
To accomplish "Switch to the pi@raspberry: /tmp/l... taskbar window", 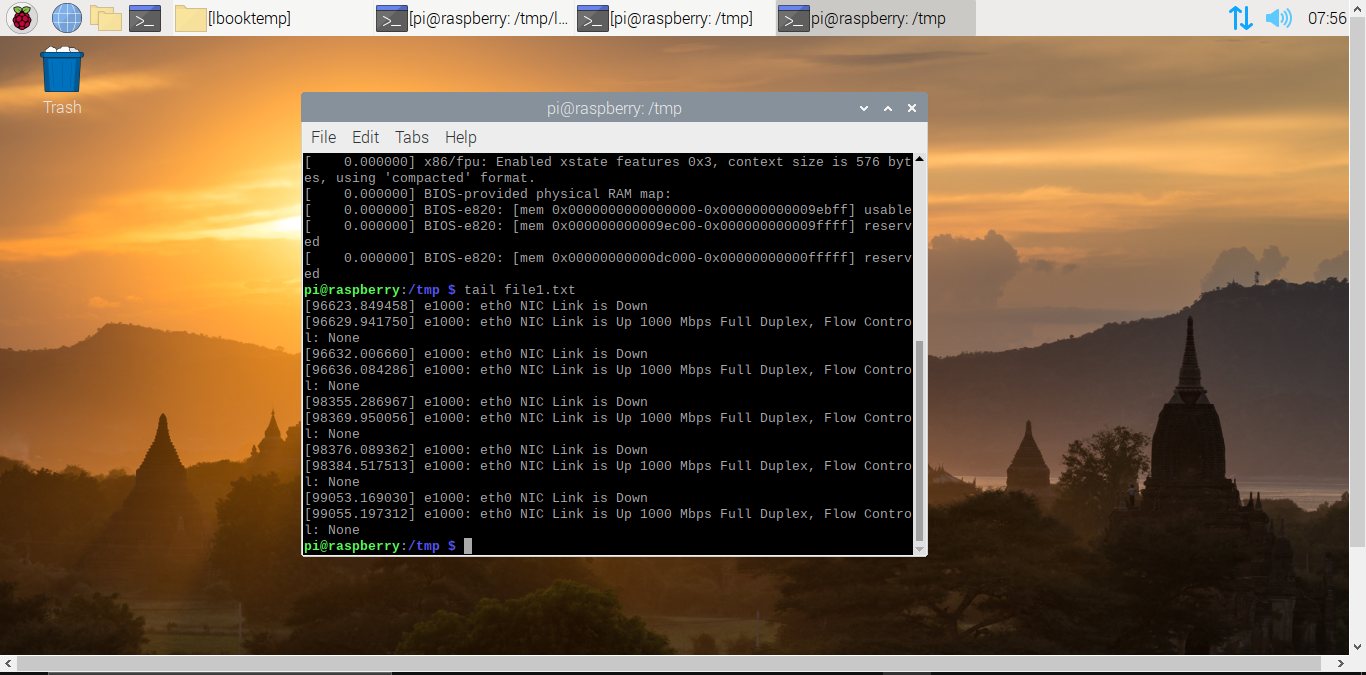I will click(x=473, y=18).
